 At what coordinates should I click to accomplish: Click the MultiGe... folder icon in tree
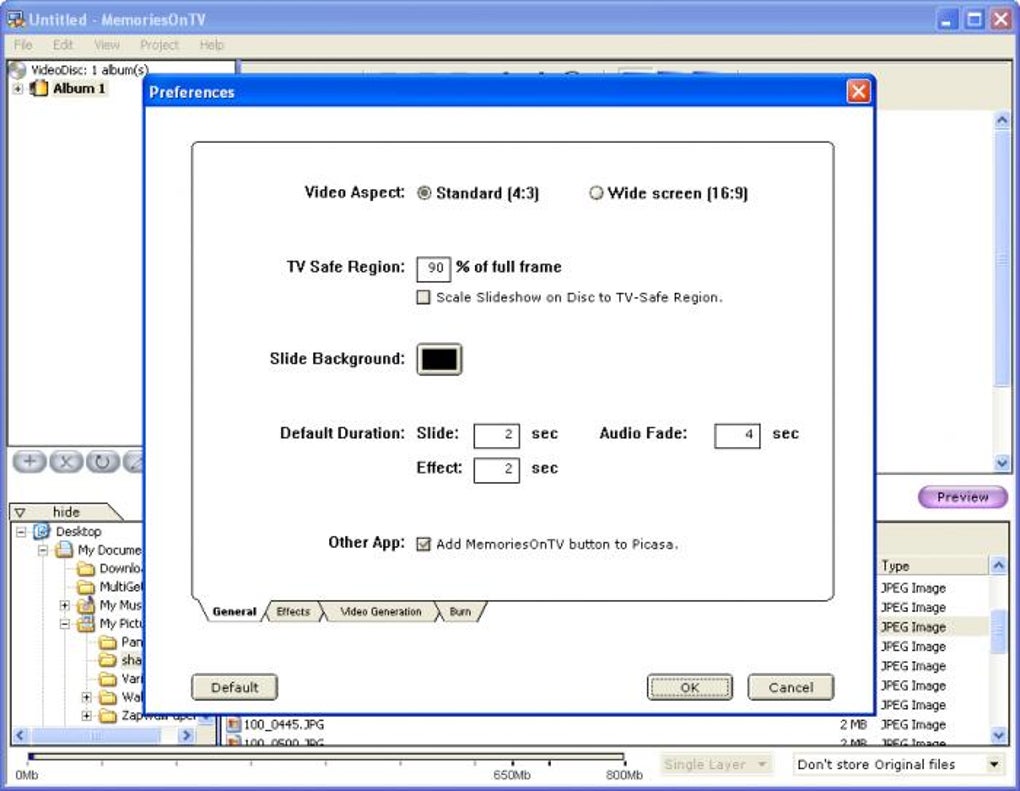point(86,587)
